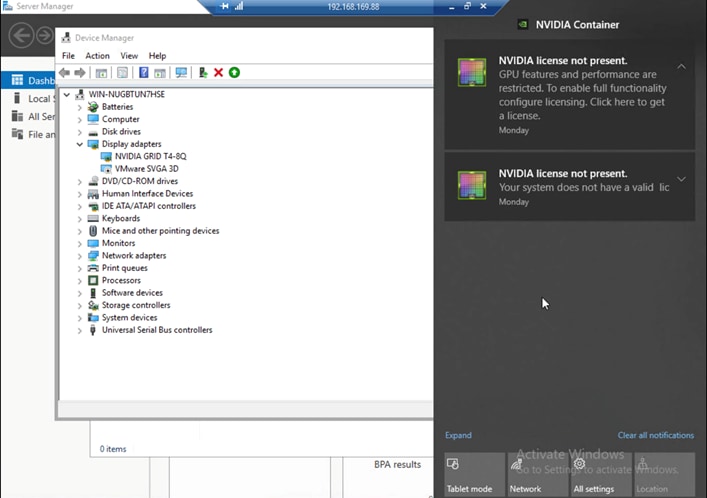
Task: Expand Universal Serial Bus controllers node
Action: tap(79, 331)
